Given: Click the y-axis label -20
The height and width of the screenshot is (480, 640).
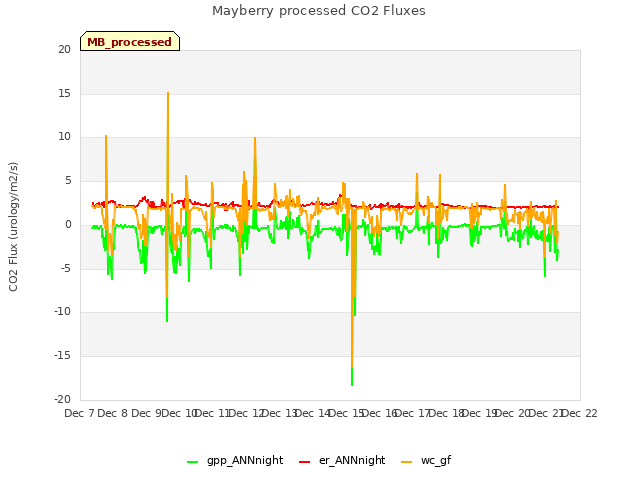Looking at the screenshot, I should tap(62, 400).
